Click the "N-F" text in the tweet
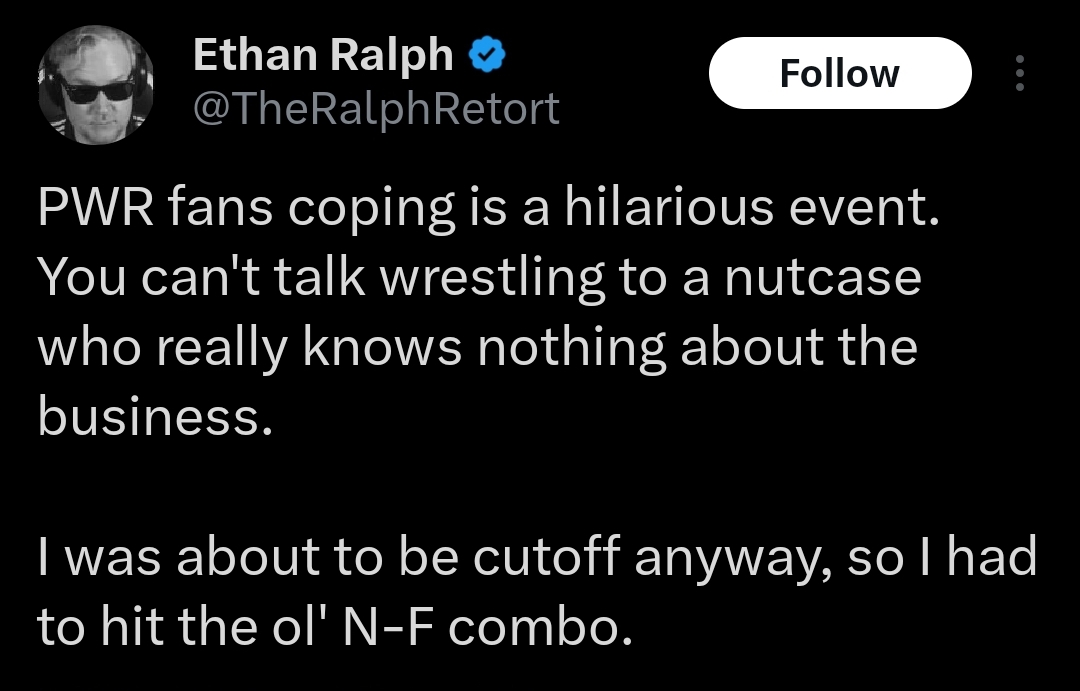Image resolution: width=1080 pixels, height=691 pixels. click(x=387, y=626)
